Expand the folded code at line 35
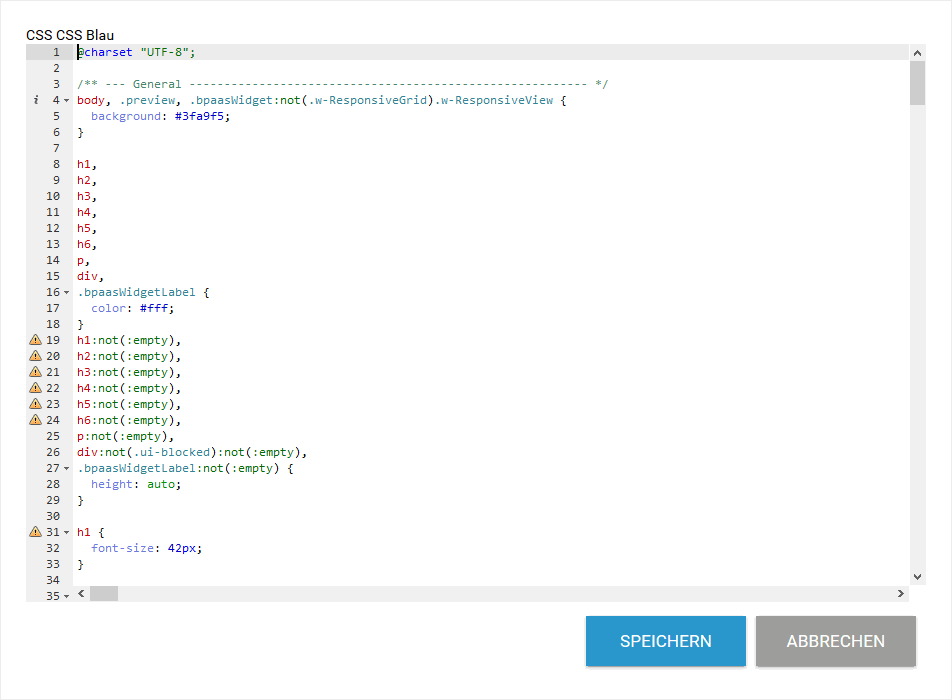The height and width of the screenshot is (700, 952). [65, 594]
